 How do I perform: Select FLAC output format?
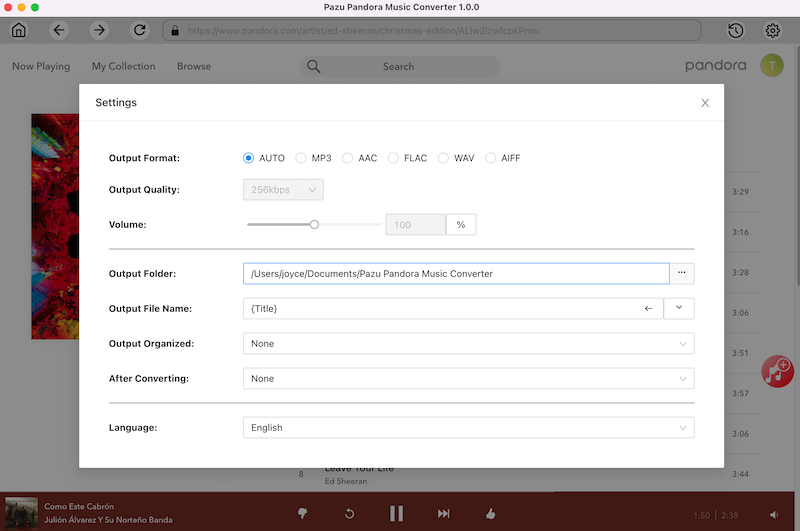click(x=394, y=158)
